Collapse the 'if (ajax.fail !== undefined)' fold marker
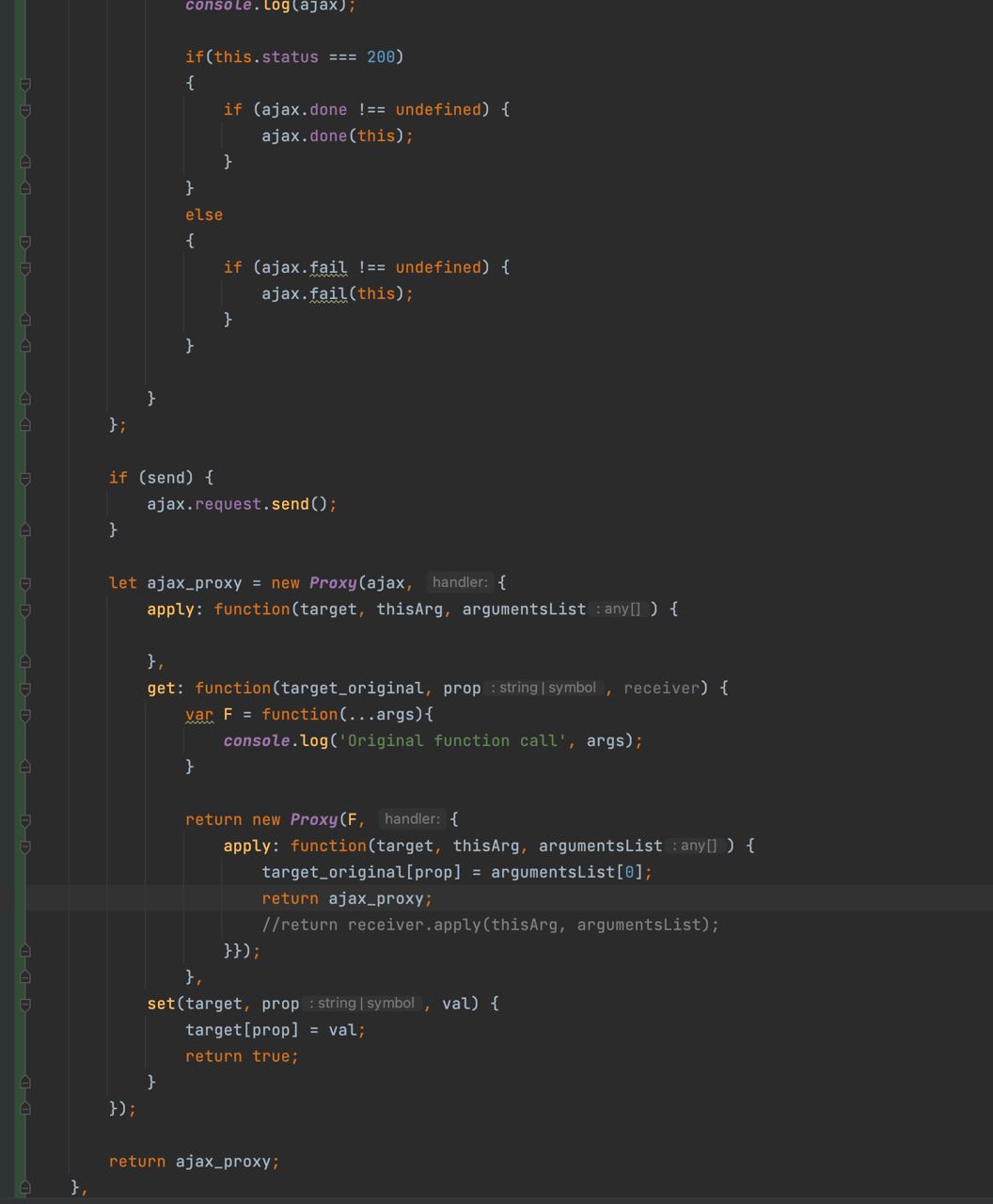993x1204 pixels. coord(25,268)
